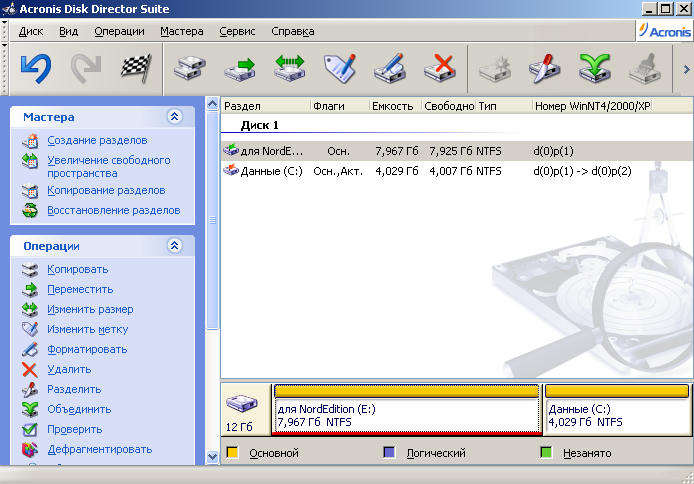694x484 pixels.
Task: Open the Восстановление разделов wizard link
Action: pos(114,211)
